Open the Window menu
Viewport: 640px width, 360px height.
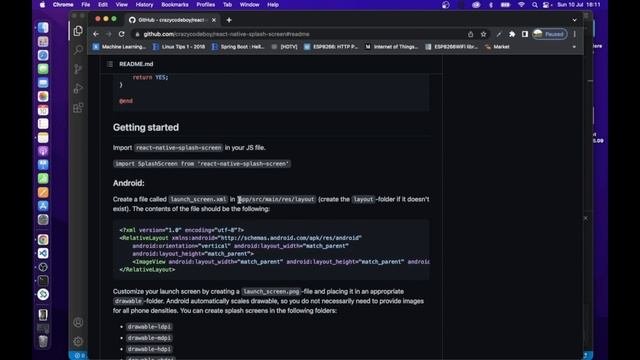tap(249, 5)
